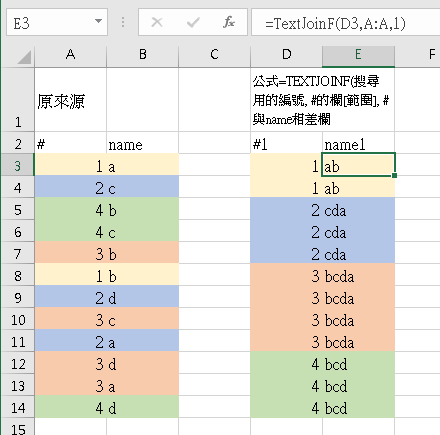This screenshot has width=440, height=435.
Task: Select row 2 header
Action: click(x=18, y=143)
